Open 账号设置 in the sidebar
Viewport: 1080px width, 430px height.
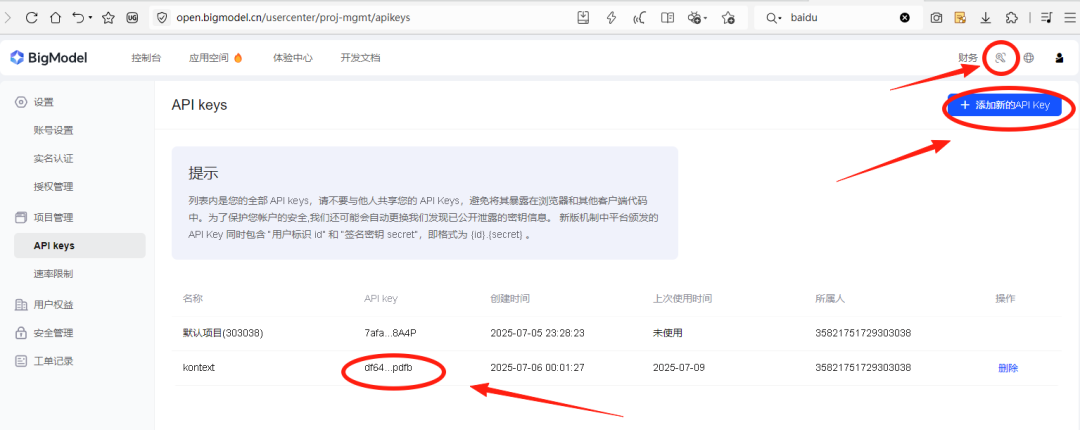(x=53, y=130)
